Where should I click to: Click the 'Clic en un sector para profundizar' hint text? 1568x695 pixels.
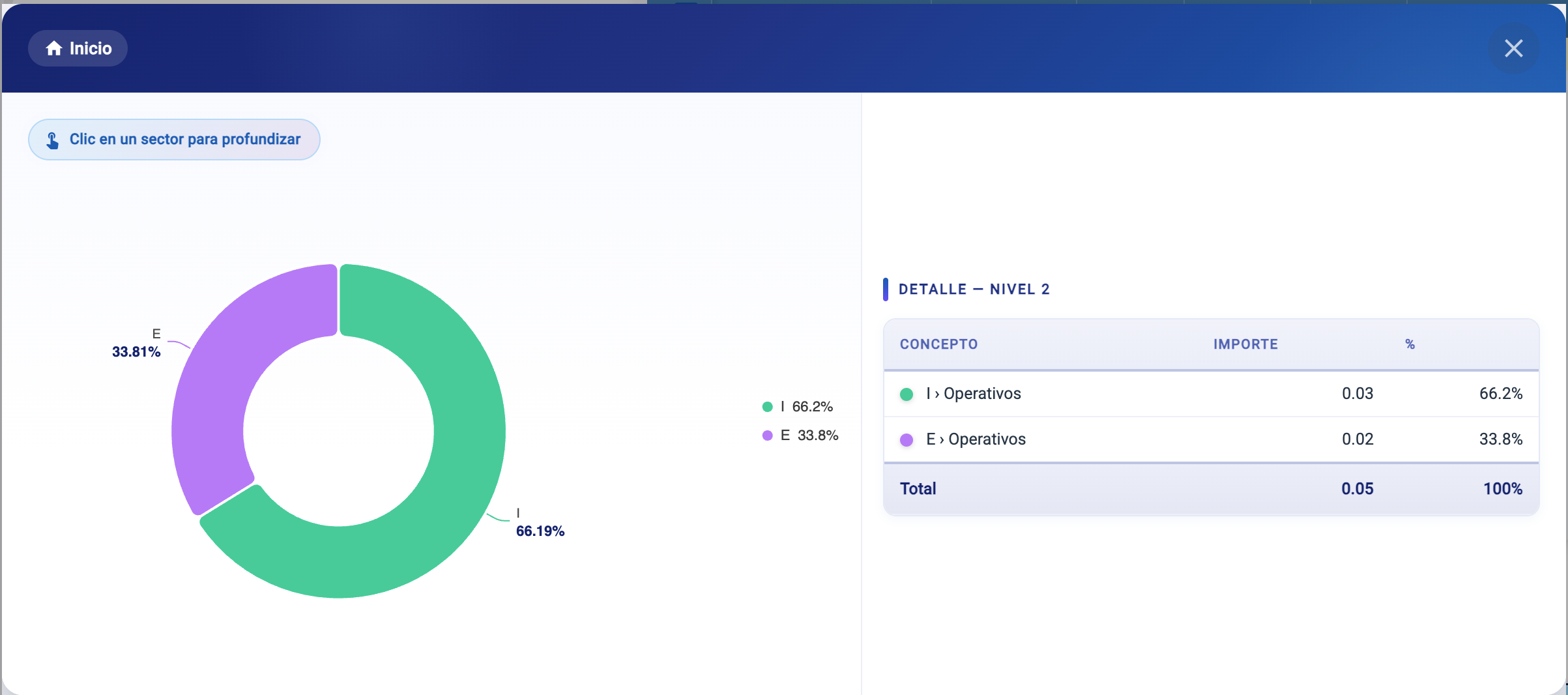185,140
